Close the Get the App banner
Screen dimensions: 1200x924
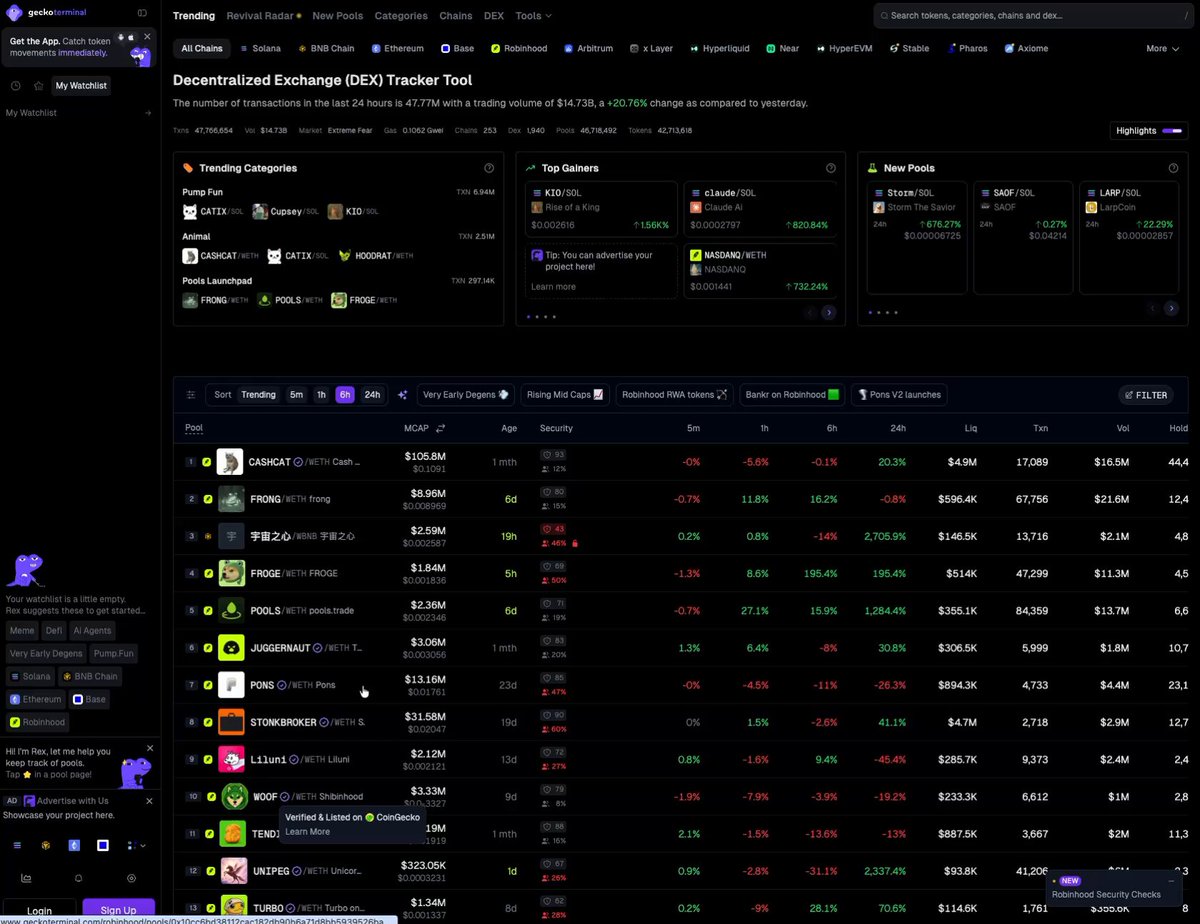tap(147, 36)
